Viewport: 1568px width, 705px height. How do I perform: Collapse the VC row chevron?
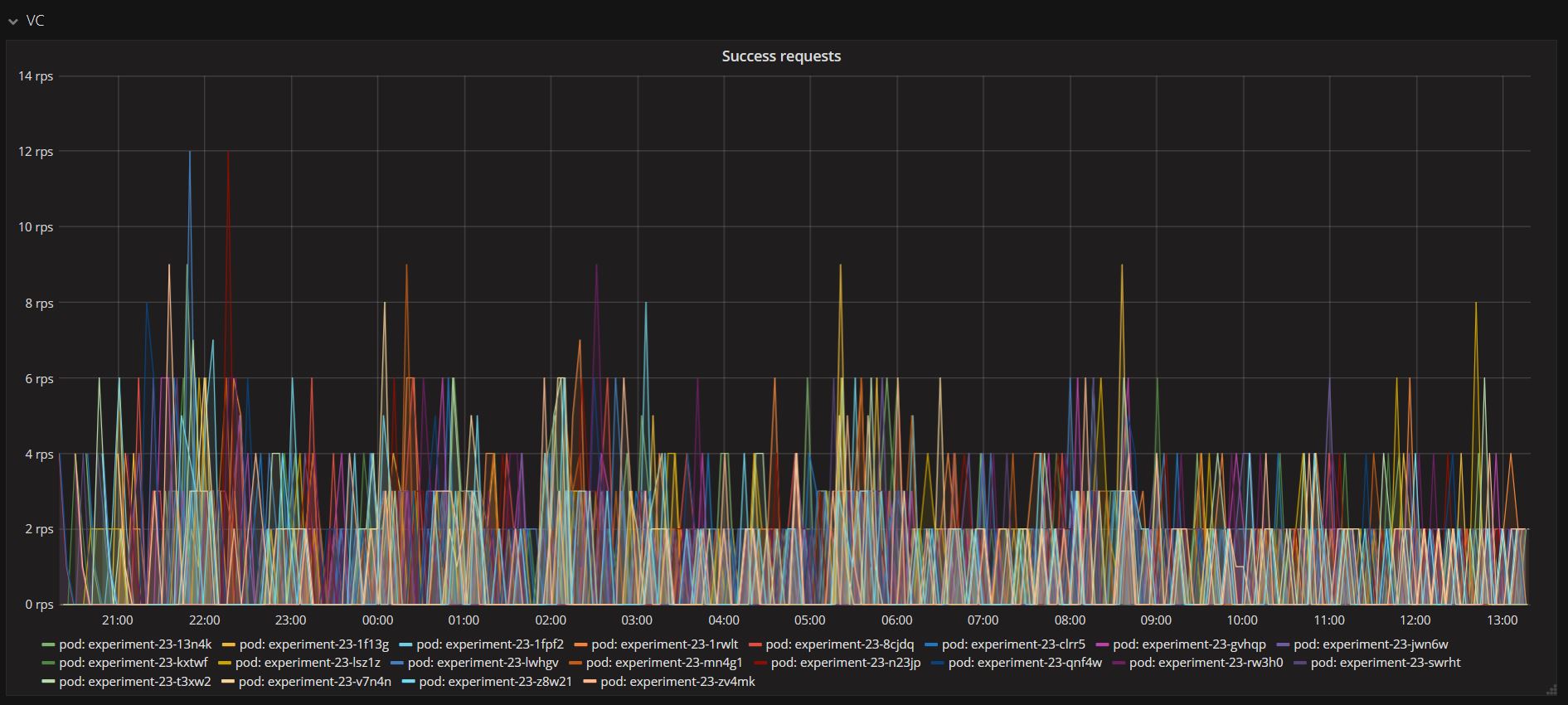(x=12, y=22)
